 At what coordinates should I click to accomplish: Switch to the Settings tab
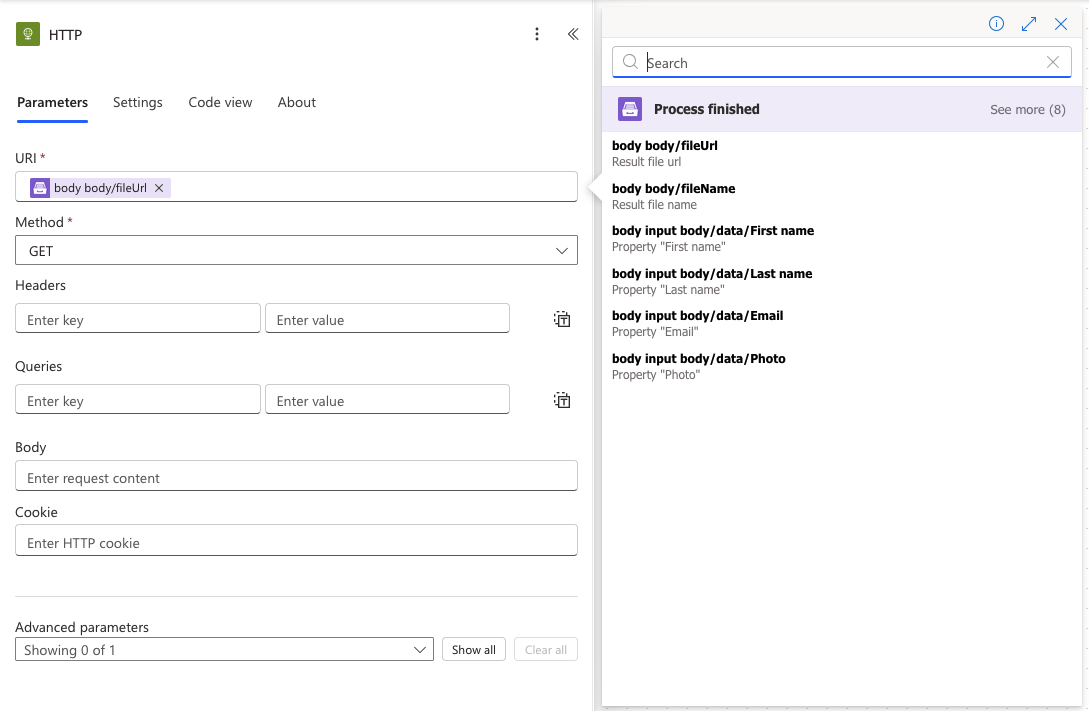point(138,102)
